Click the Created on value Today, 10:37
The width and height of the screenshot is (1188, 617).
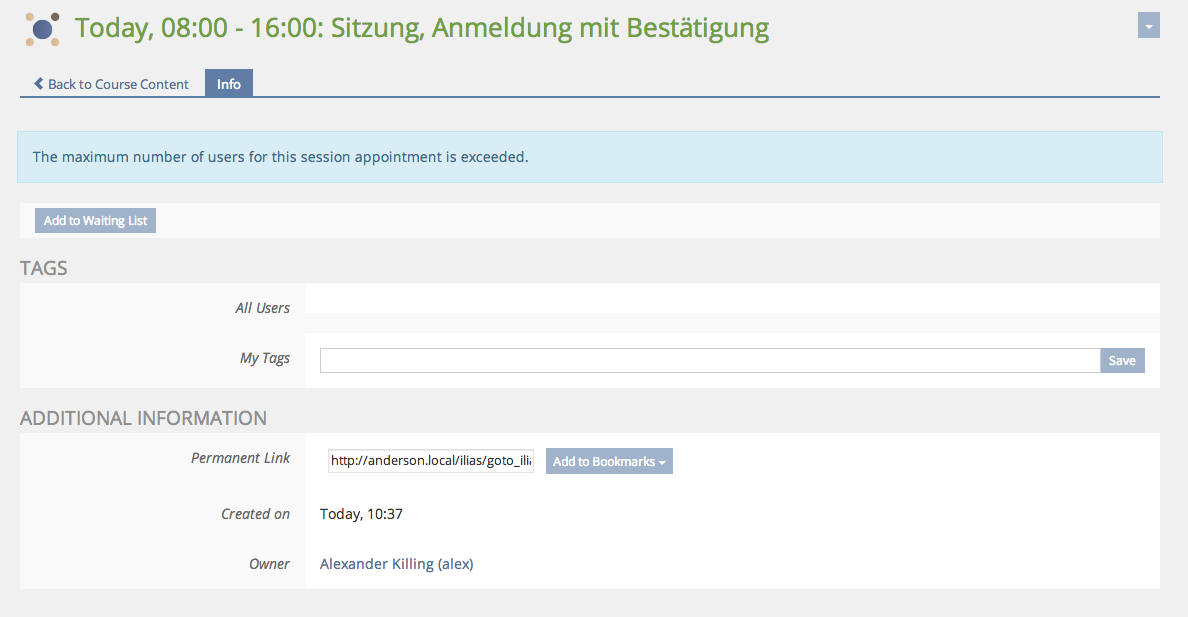(x=361, y=514)
